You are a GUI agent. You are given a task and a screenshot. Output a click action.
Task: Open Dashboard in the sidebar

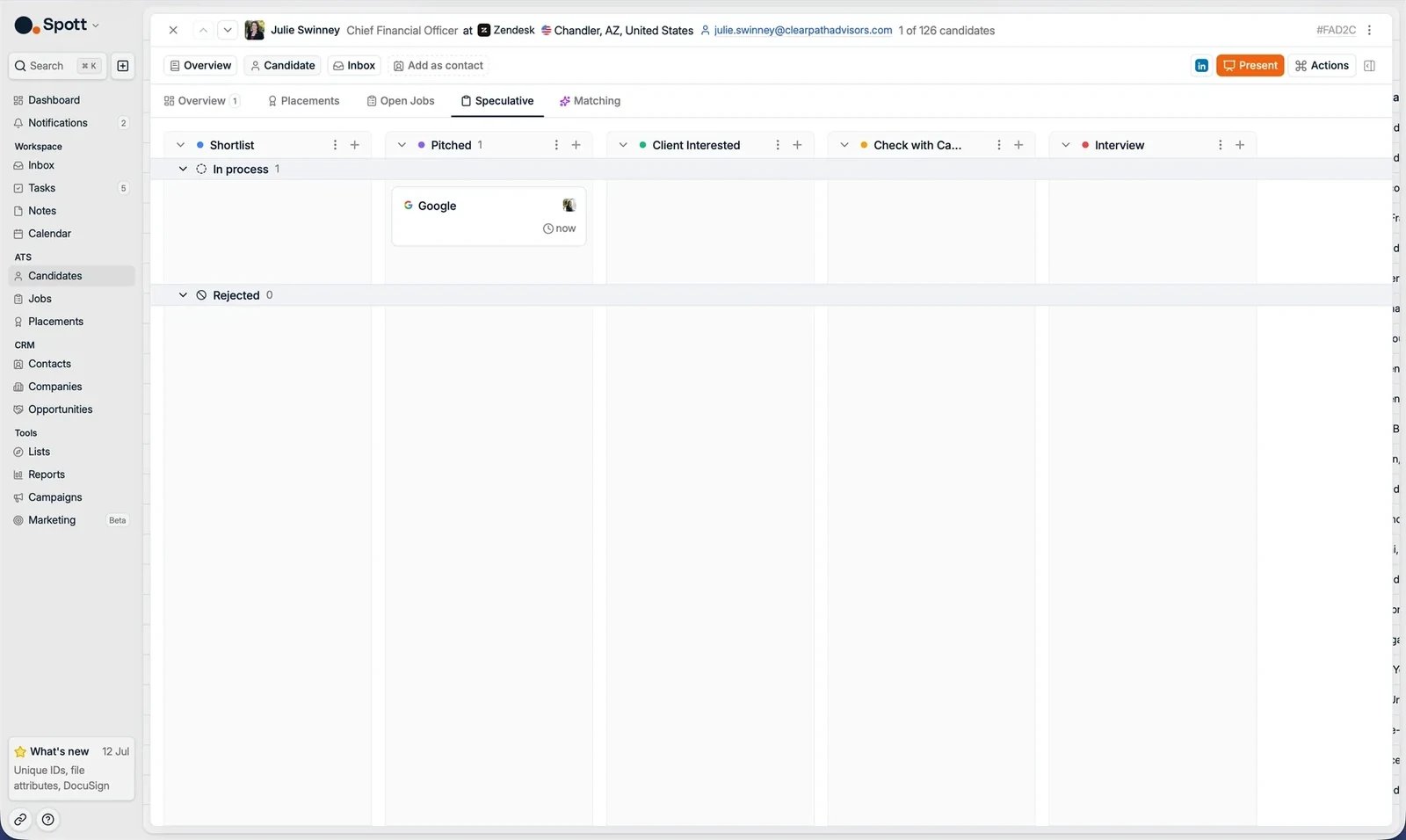click(71, 100)
